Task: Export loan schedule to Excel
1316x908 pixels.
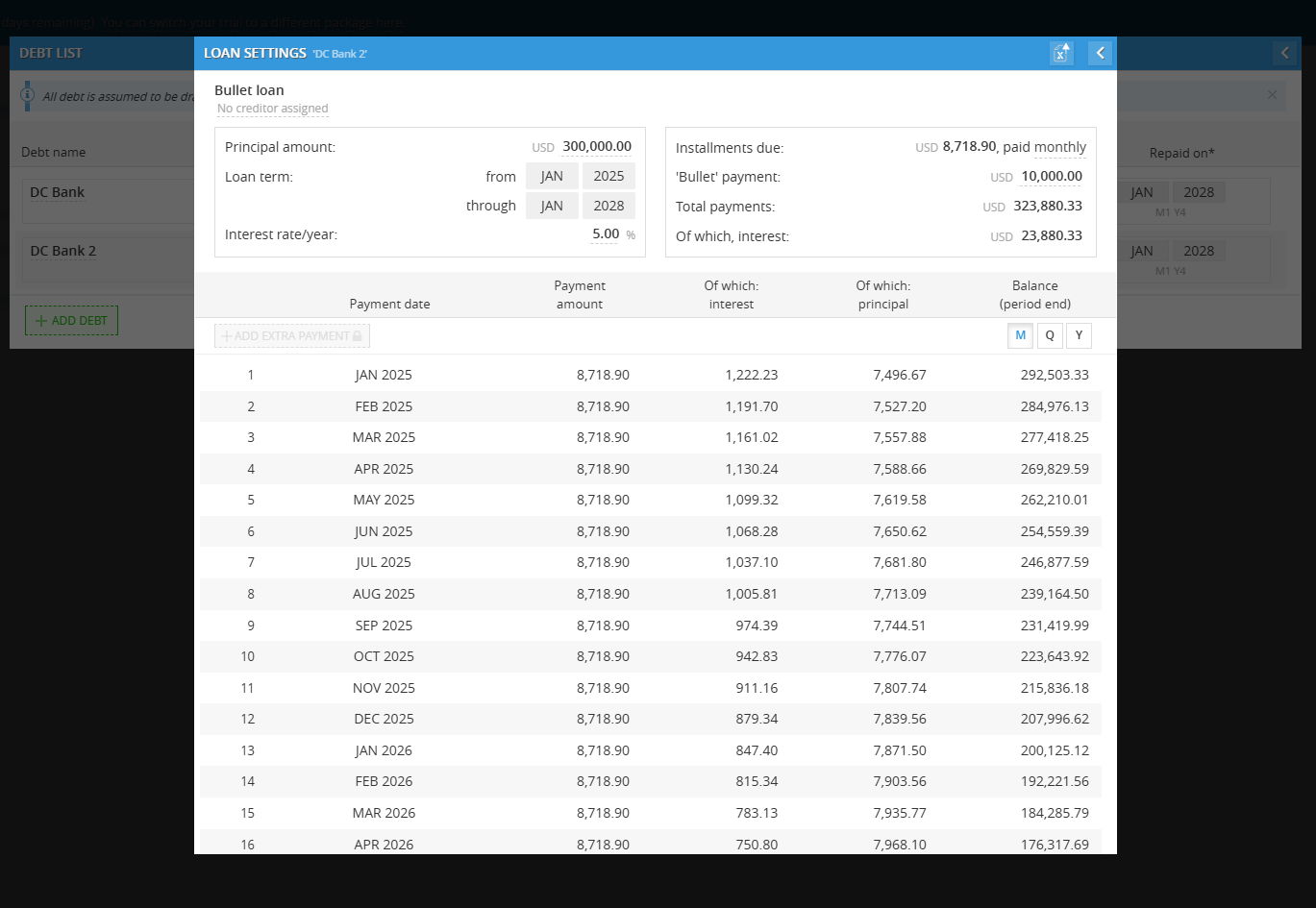Action: click(x=1061, y=53)
